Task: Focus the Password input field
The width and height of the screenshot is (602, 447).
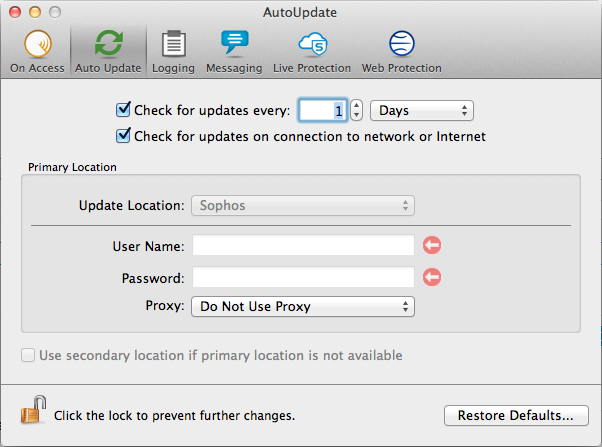Action: (303, 277)
